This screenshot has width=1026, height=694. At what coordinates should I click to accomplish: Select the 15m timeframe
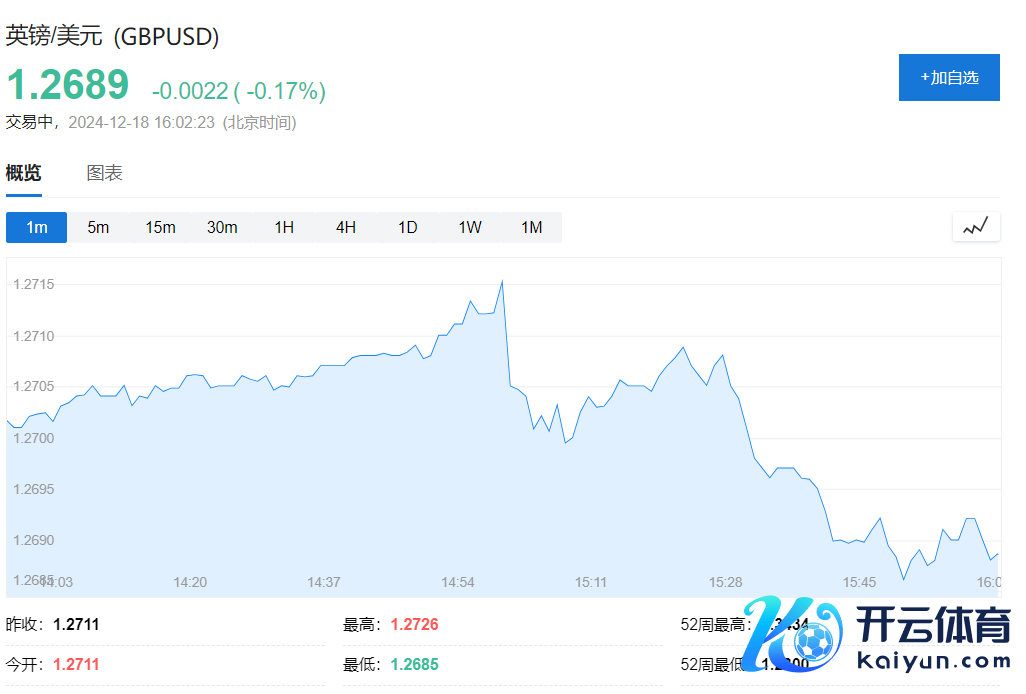click(160, 227)
